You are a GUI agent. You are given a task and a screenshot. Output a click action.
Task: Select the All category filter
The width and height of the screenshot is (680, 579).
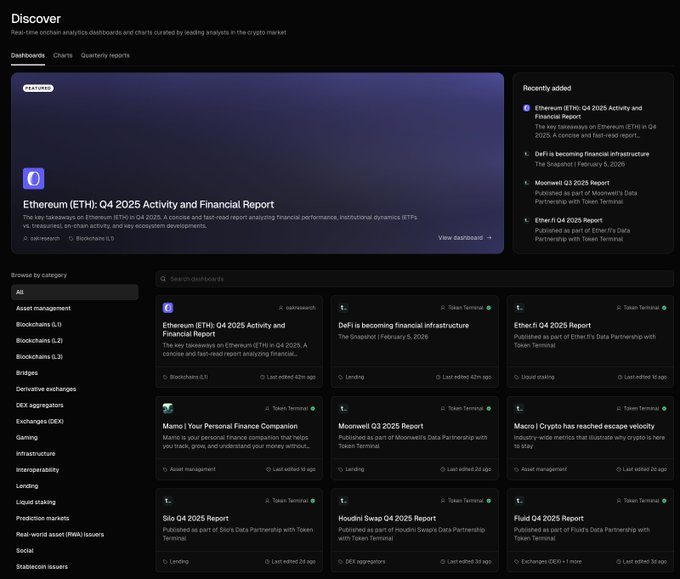pos(20,292)
